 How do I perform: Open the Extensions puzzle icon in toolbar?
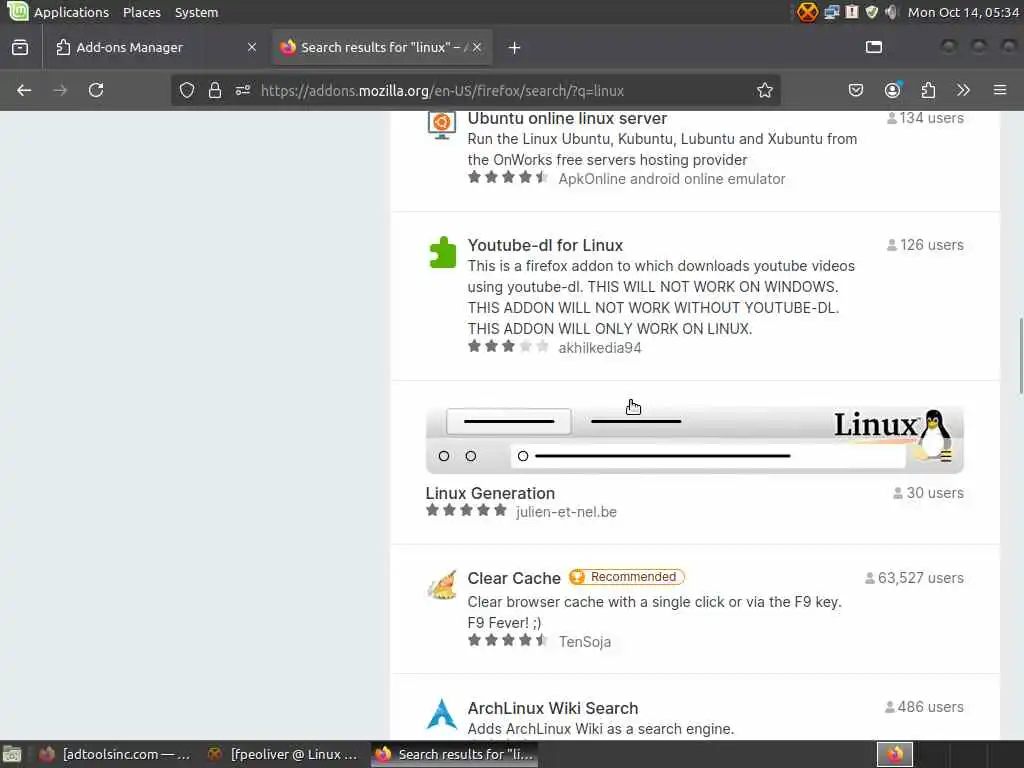(x=928, y=90)
